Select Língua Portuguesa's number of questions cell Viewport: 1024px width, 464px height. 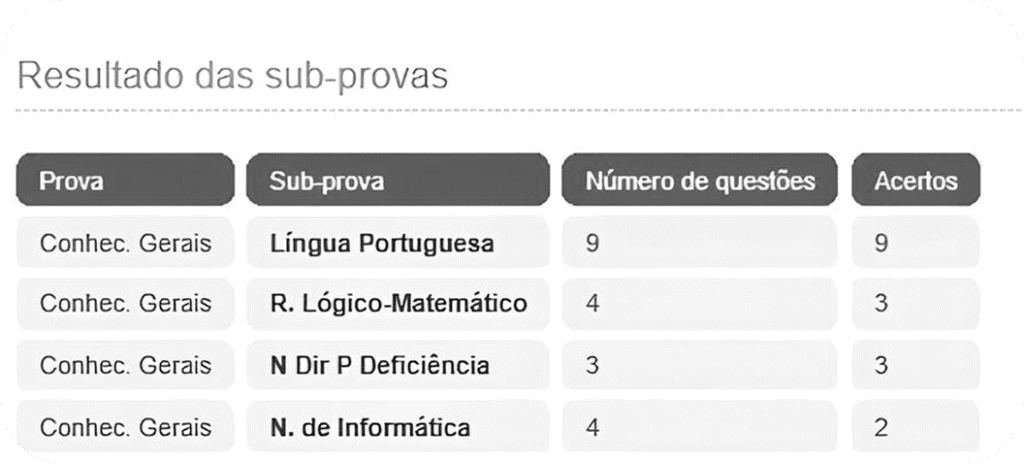(x=699, y=243)
